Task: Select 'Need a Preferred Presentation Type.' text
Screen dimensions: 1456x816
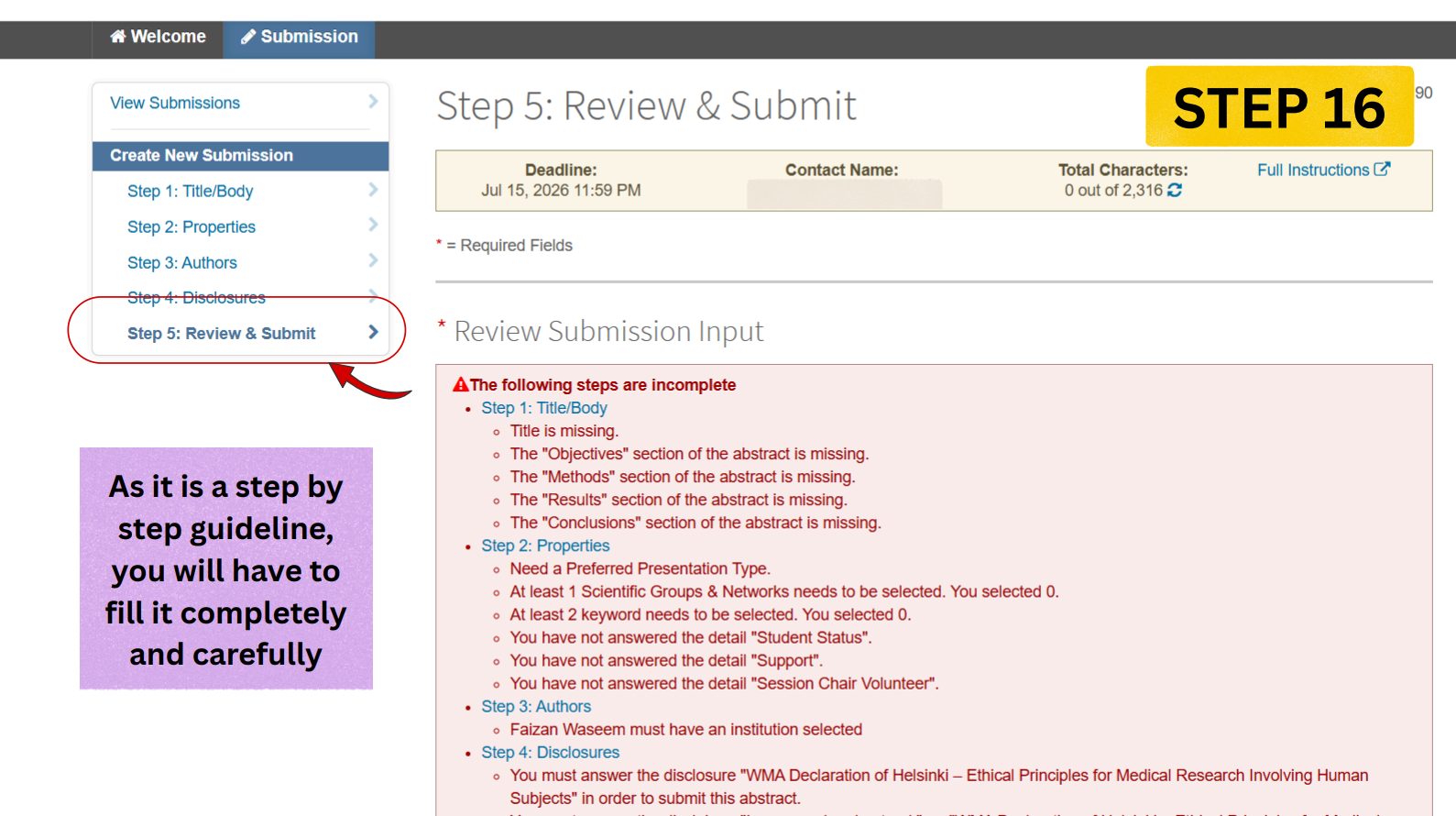Action: click(640, 568)
